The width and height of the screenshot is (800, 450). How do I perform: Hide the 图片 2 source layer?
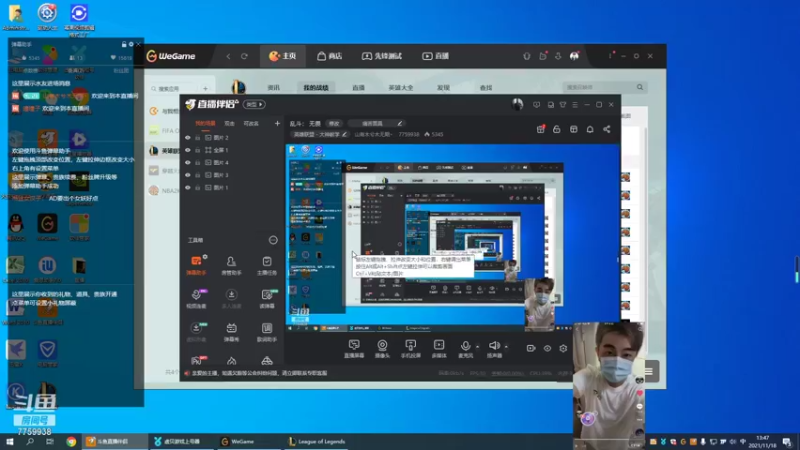(x=188, y=138)
